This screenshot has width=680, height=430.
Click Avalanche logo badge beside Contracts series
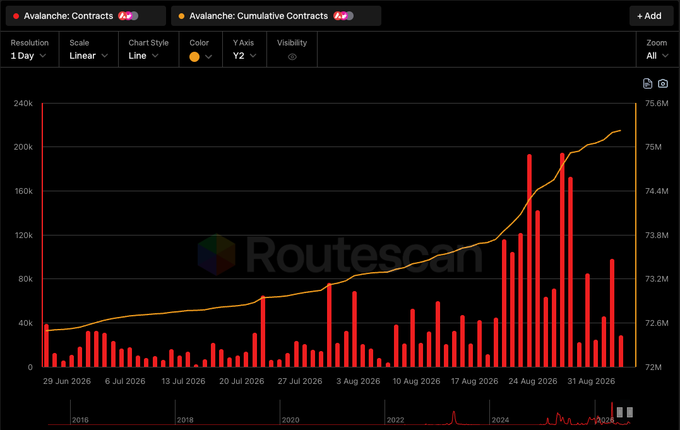tap(128, 16)
